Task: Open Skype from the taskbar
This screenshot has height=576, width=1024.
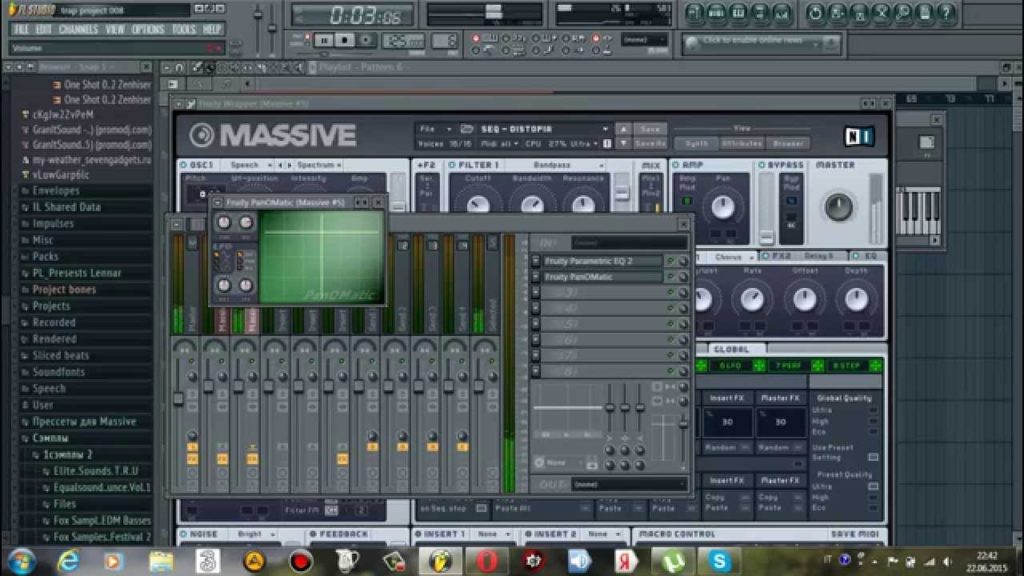Action: [x=719, y=561]
